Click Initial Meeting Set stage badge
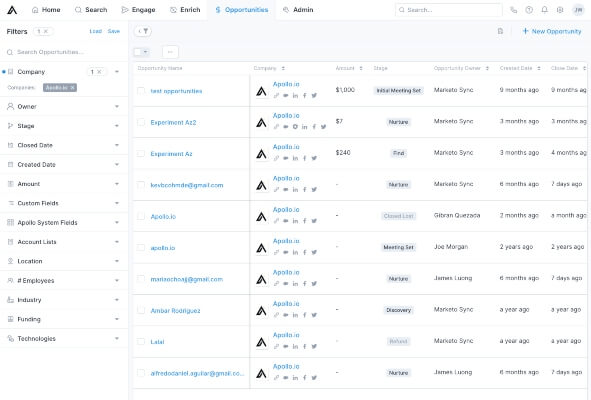Image resolution: width=591 pixels, height=400 pixels. coord(398,90)
